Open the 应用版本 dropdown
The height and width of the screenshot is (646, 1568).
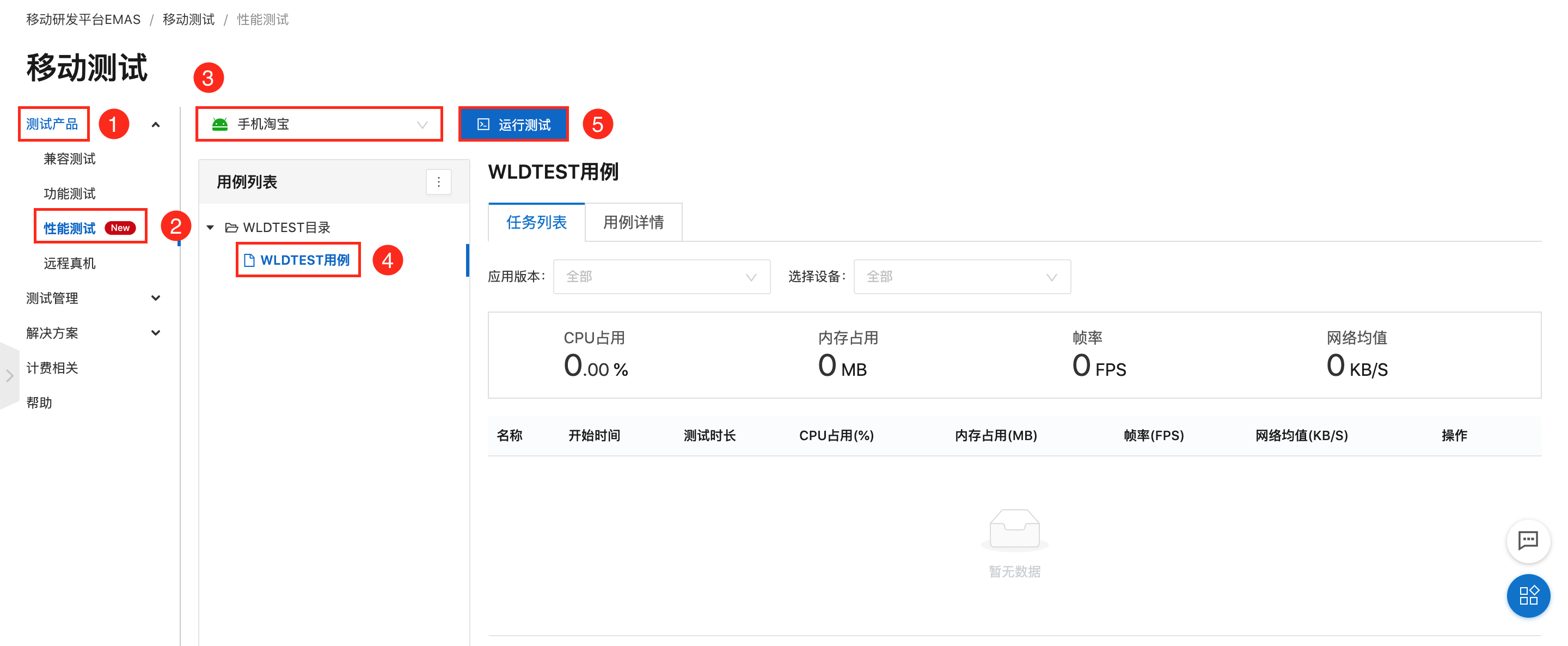click(661, 277)
